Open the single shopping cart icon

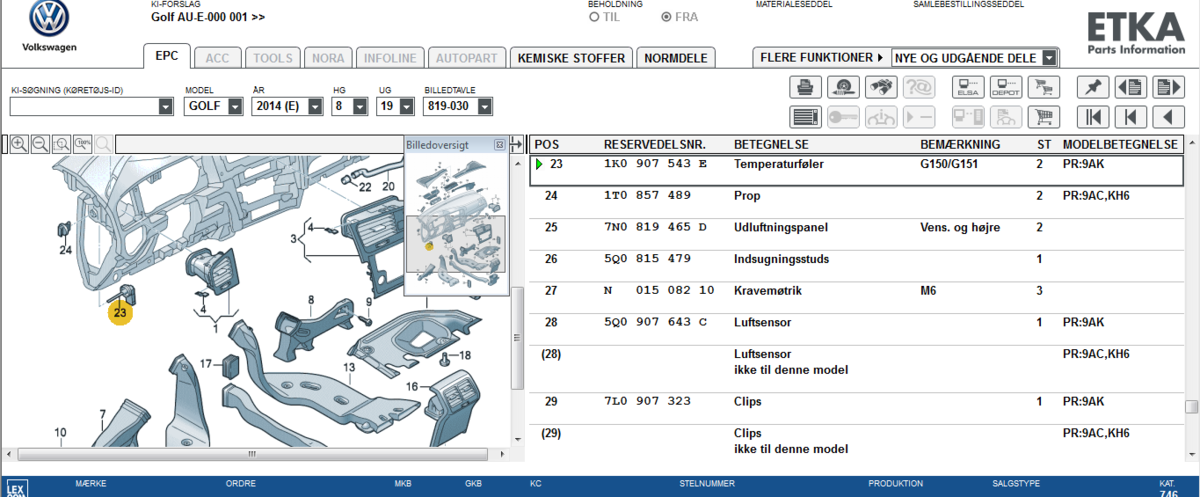[x=1044, y=87]
